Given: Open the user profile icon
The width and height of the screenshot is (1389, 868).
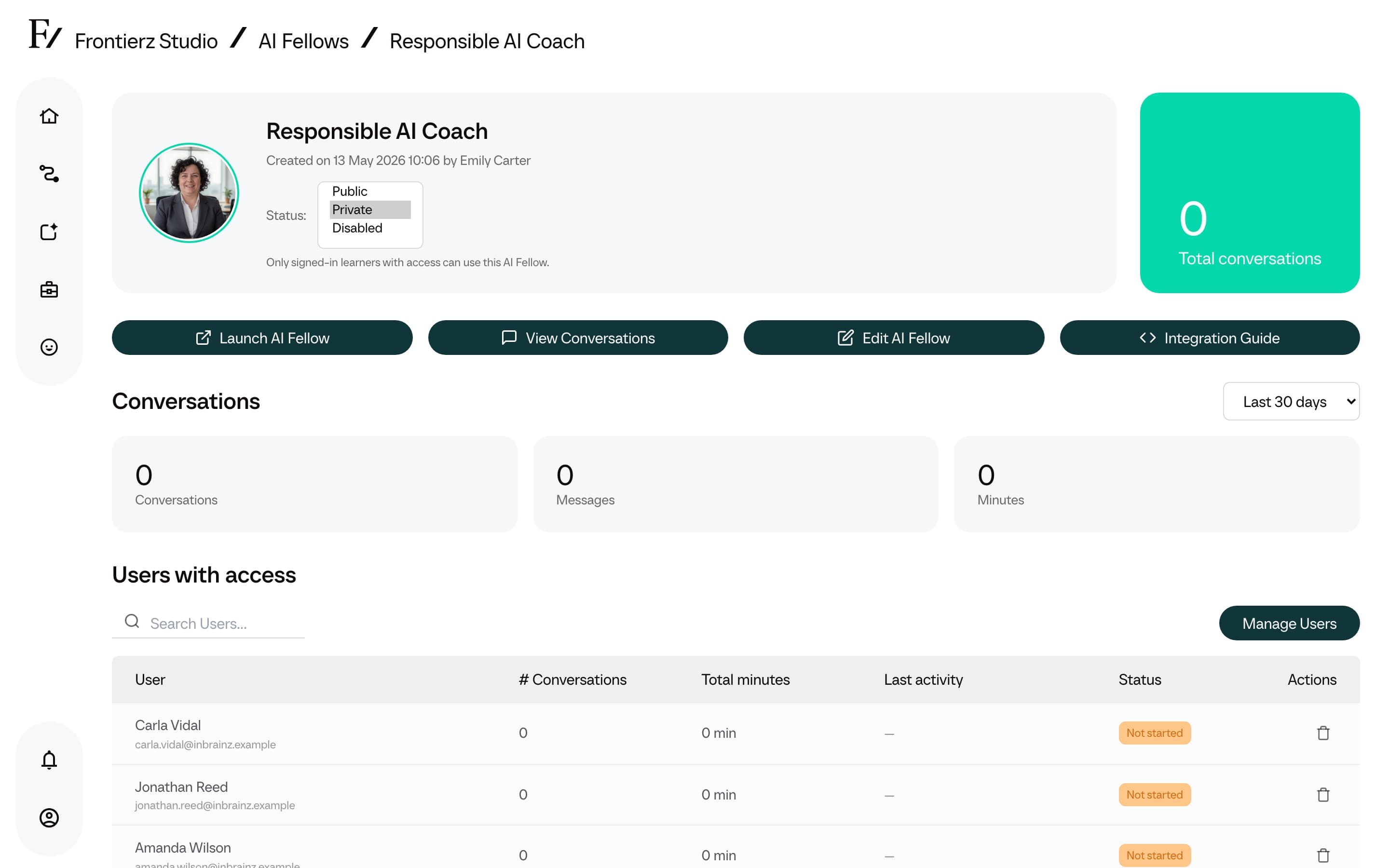Looking at the screenshot, I should click(49, 817).
